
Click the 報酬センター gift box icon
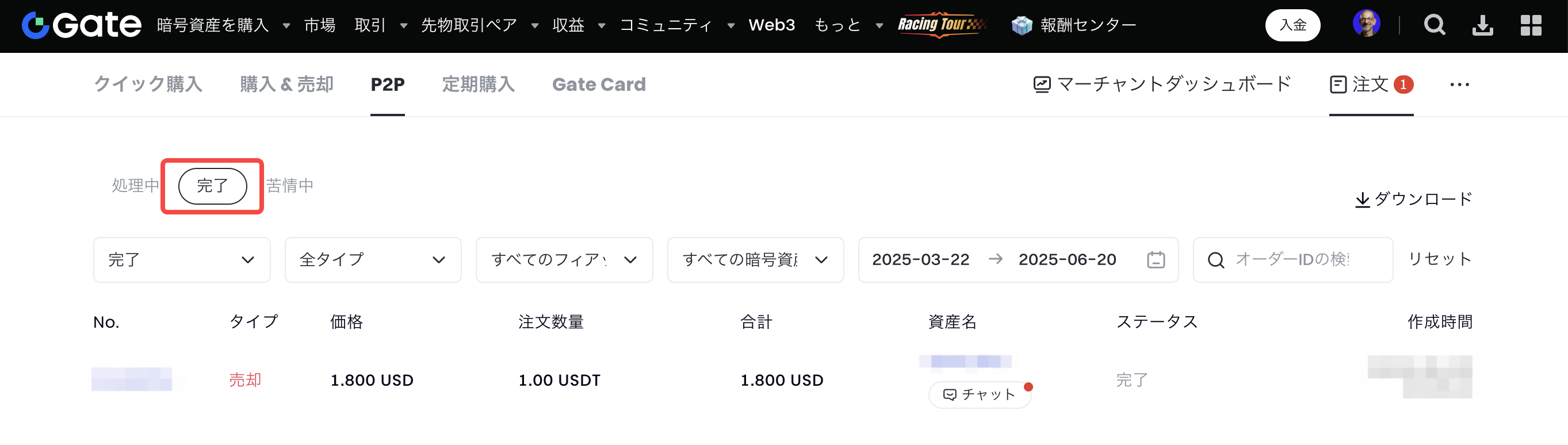click(x=1023, y=25)
